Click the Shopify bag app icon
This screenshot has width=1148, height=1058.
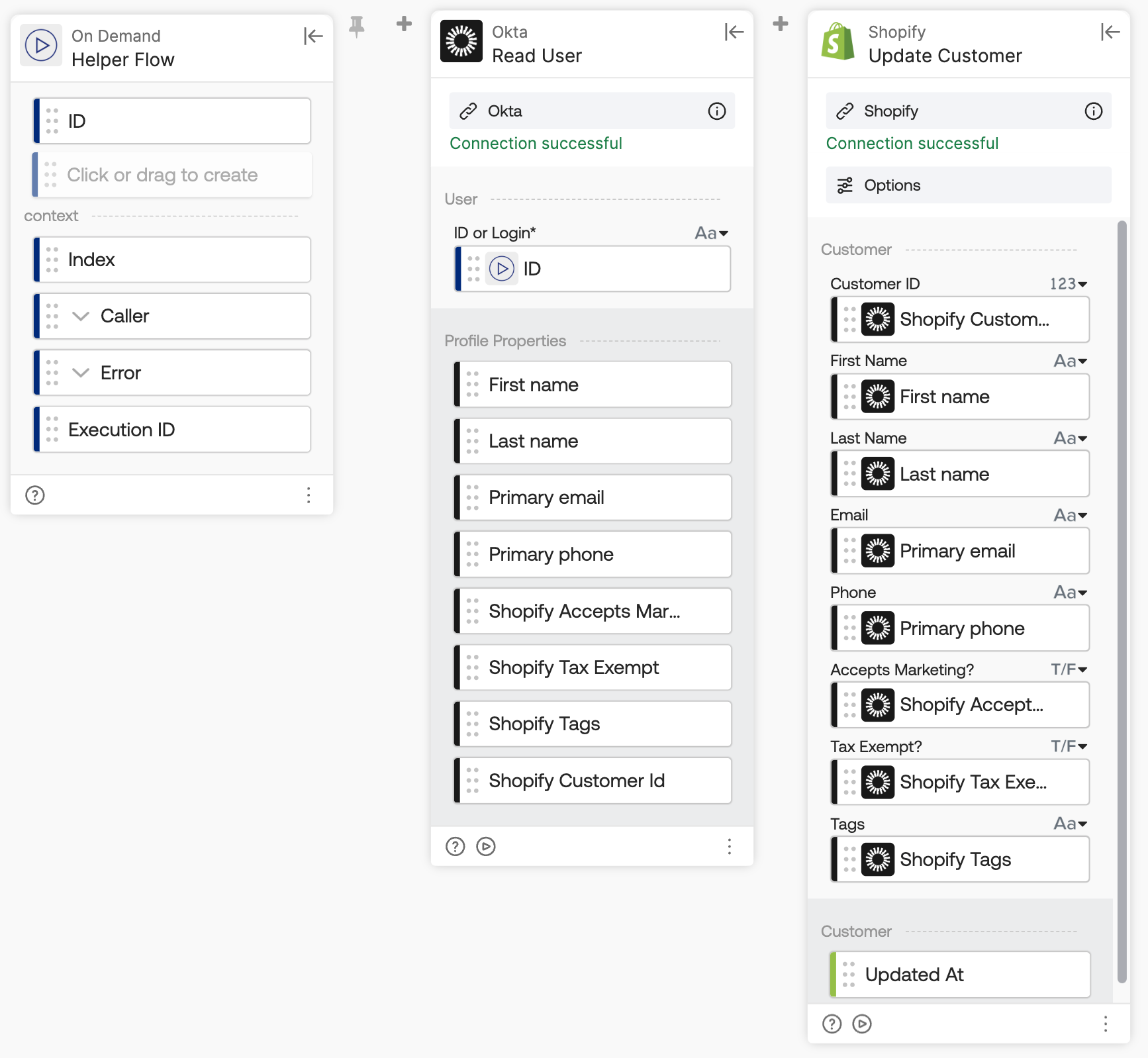837,42
